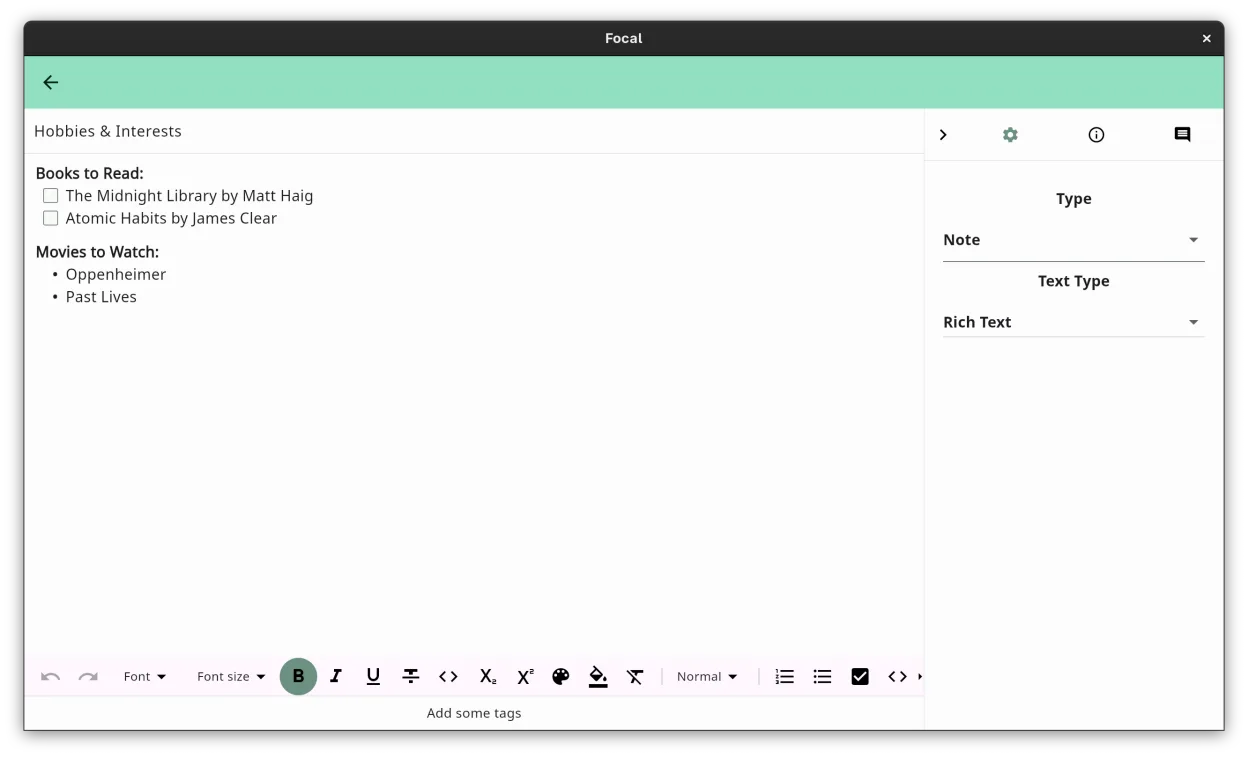Toggle underline formatting

[x=373, y=677]
